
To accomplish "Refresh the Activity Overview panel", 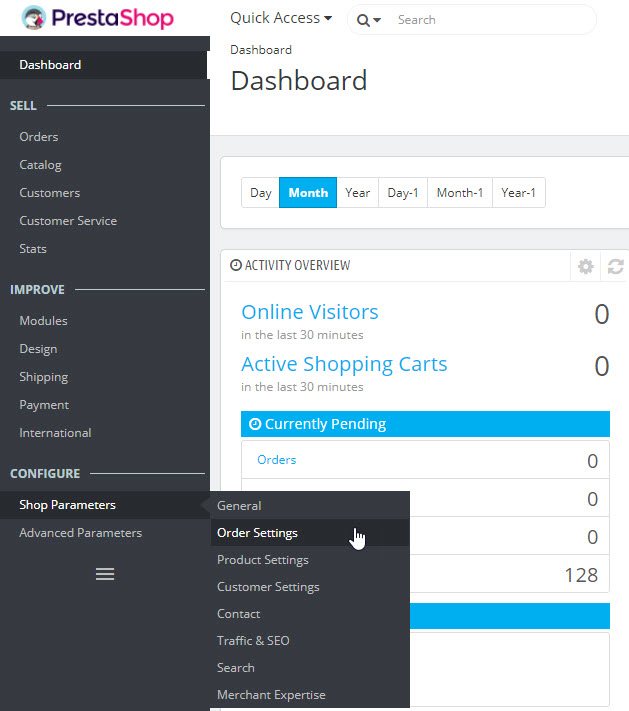I will (x=616, y=266).
